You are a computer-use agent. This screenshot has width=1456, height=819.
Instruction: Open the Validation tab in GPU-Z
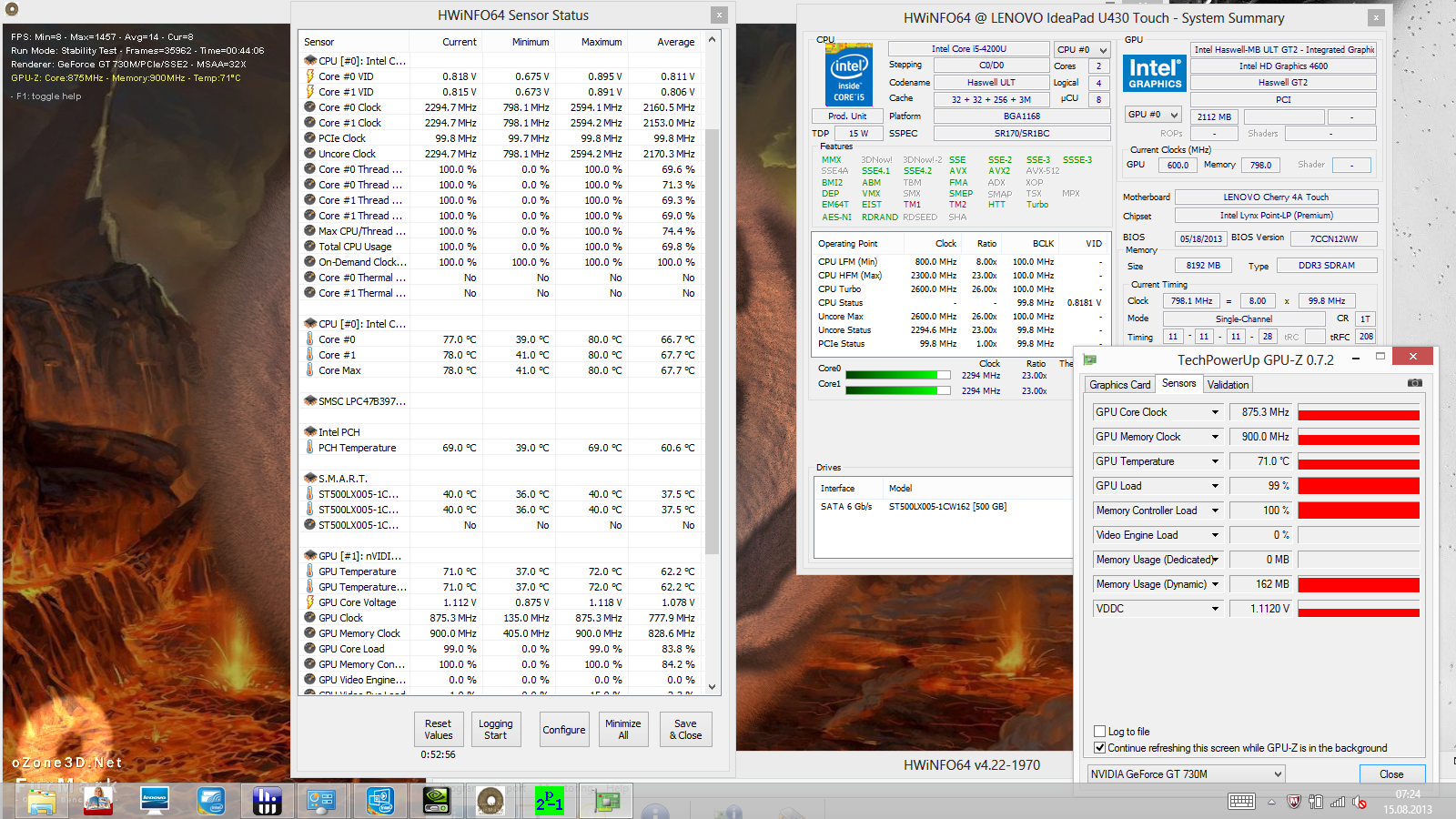pyautogui.click(x=1228, y=385)
